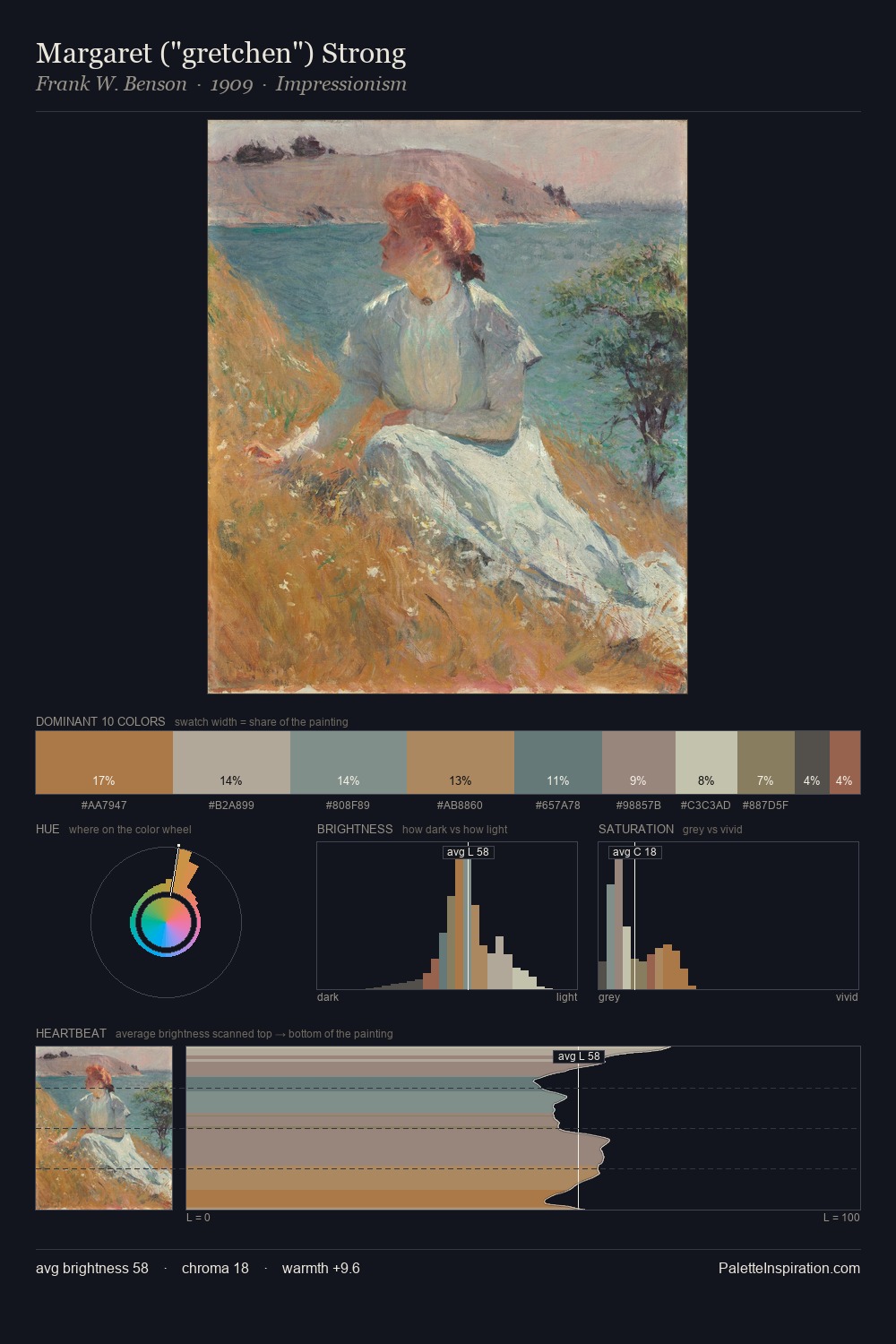This screenshot has width=896, height=1344.
Task: Click the DOMINANT 10 COLORS heading
Action: (100, 721)
